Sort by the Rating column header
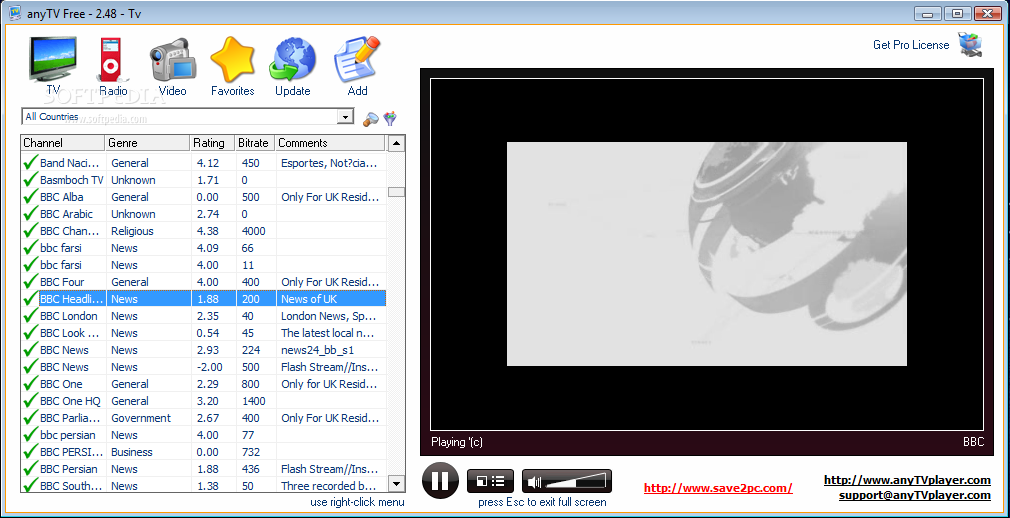The image size is (1010, 518). point(213,143)
